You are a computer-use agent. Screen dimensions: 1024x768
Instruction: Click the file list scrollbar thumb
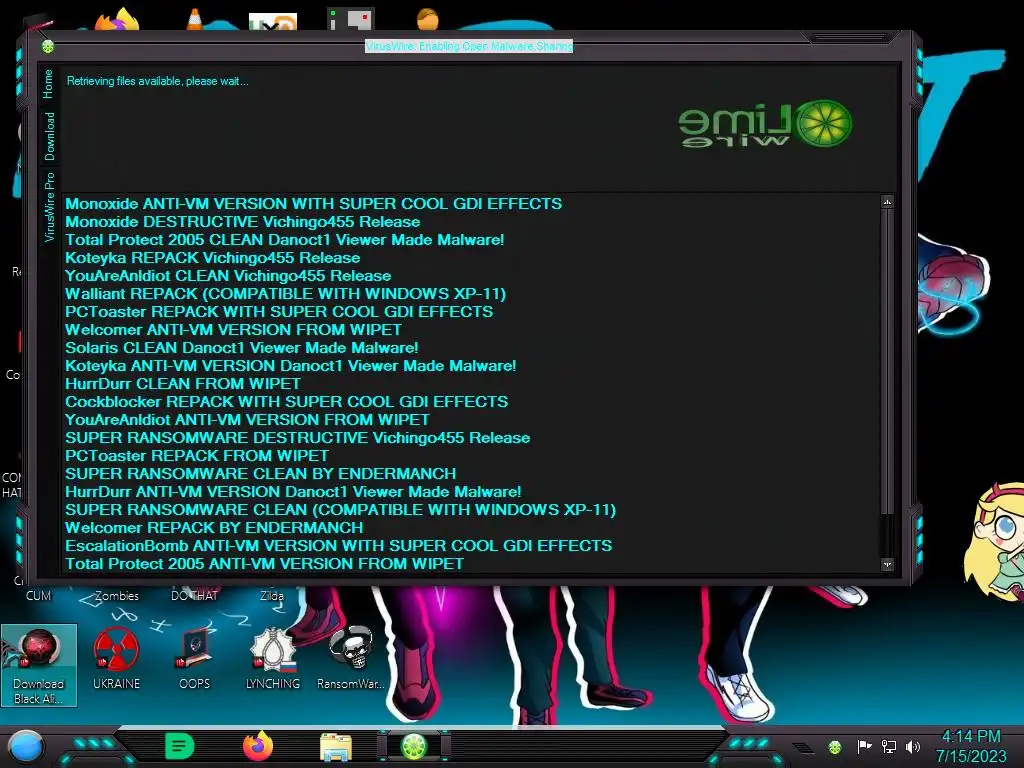(886, 360)
